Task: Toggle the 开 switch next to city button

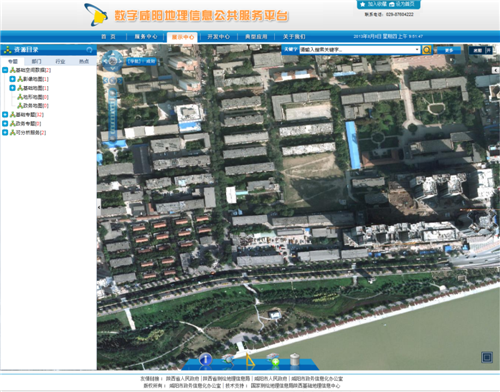Action: coord(489,50)
